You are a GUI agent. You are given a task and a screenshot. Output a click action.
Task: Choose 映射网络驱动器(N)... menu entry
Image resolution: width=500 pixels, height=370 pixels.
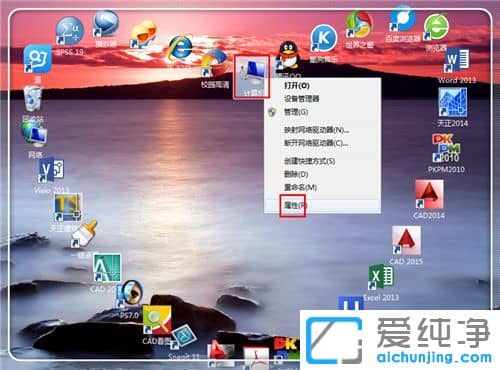click(316, 130)
